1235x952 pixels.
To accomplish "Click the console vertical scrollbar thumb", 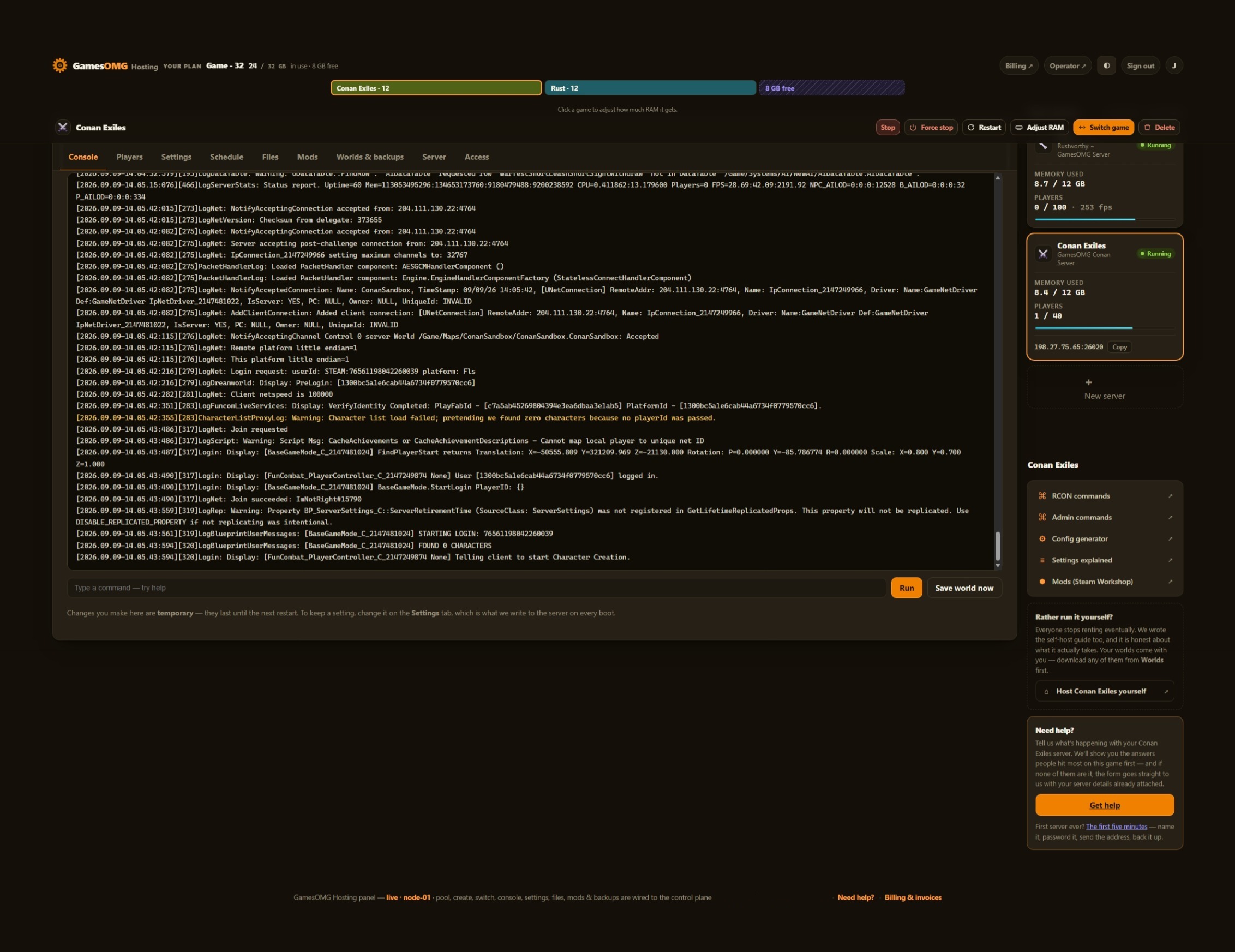I will pyautogui.click(x=998, y=546).
